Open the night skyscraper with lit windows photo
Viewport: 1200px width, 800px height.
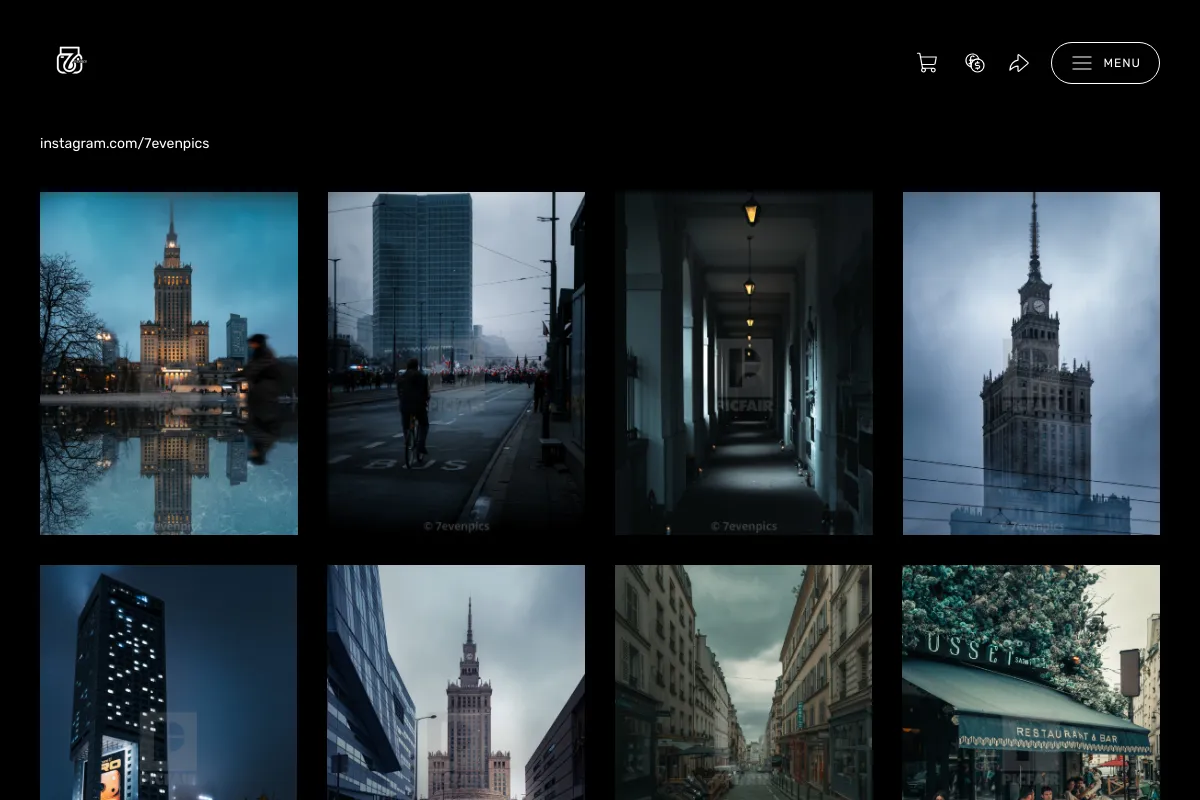[x=169, y=682]
